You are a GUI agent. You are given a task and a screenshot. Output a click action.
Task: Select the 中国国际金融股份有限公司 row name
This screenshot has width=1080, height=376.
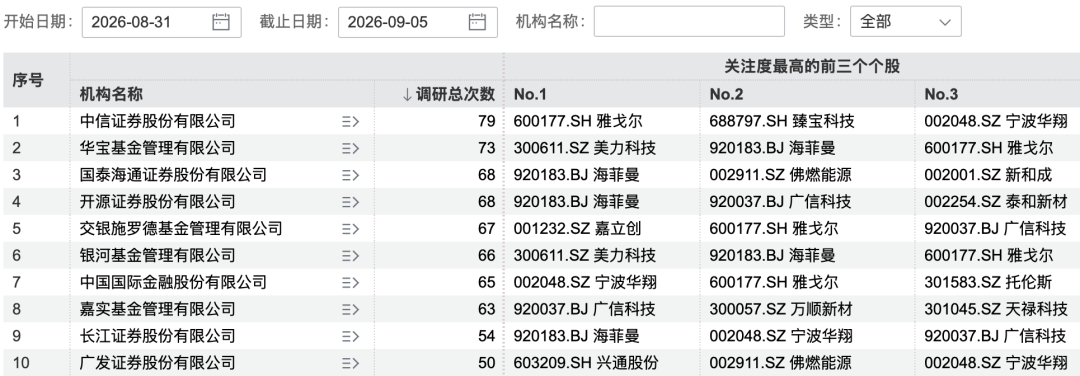coord(174,283)
